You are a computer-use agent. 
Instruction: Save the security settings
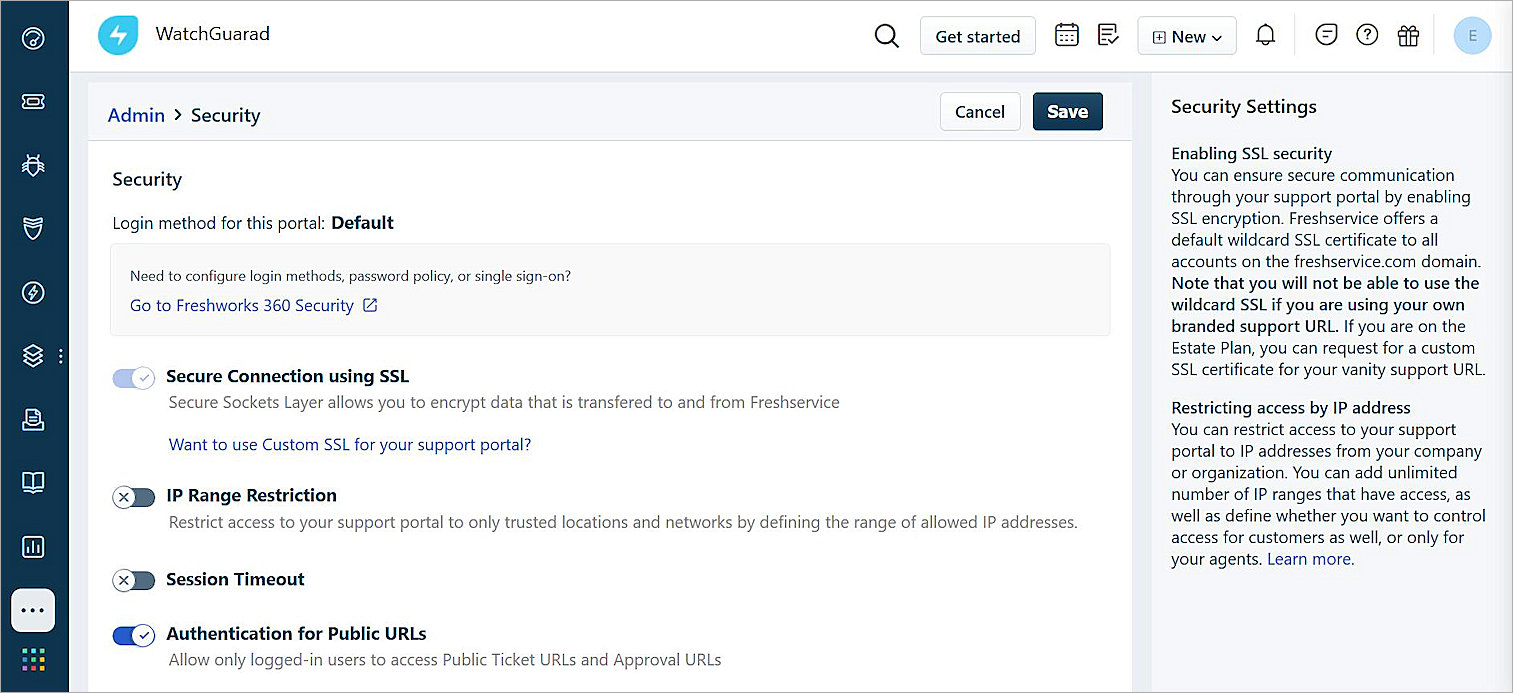tap(1067, 111)
